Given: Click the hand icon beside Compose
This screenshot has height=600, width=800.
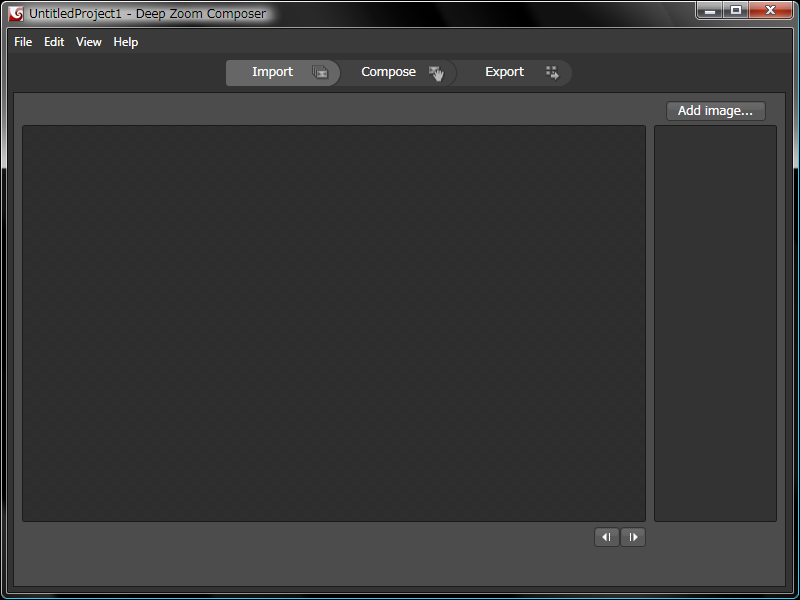Looking at the screenshot, I should point(436,73).
